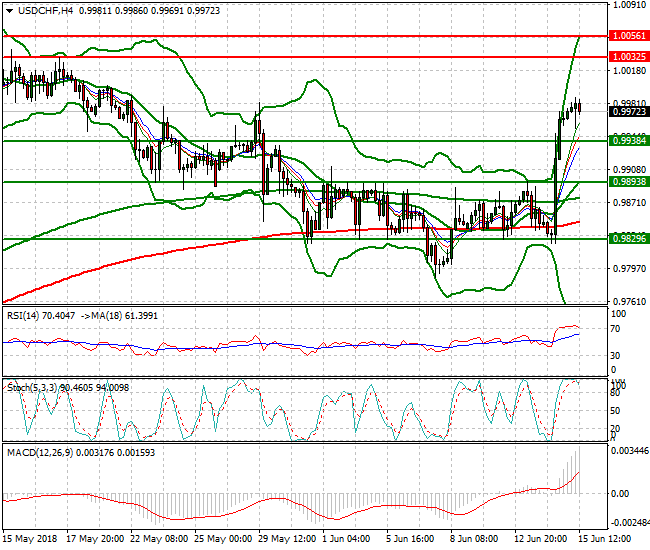Click the 0.99080 price scale value
This screenshot has height=550, width=650.
(629, 170)
